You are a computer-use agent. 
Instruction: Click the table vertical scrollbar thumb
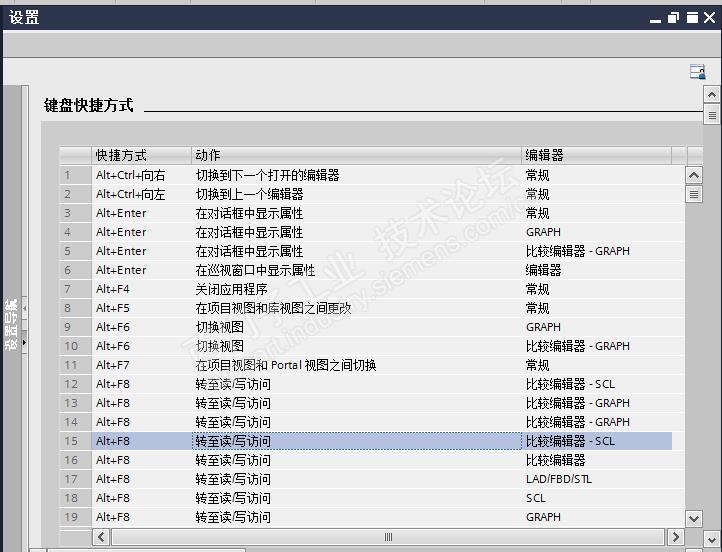pyautogui.click(x=694, y=194)
